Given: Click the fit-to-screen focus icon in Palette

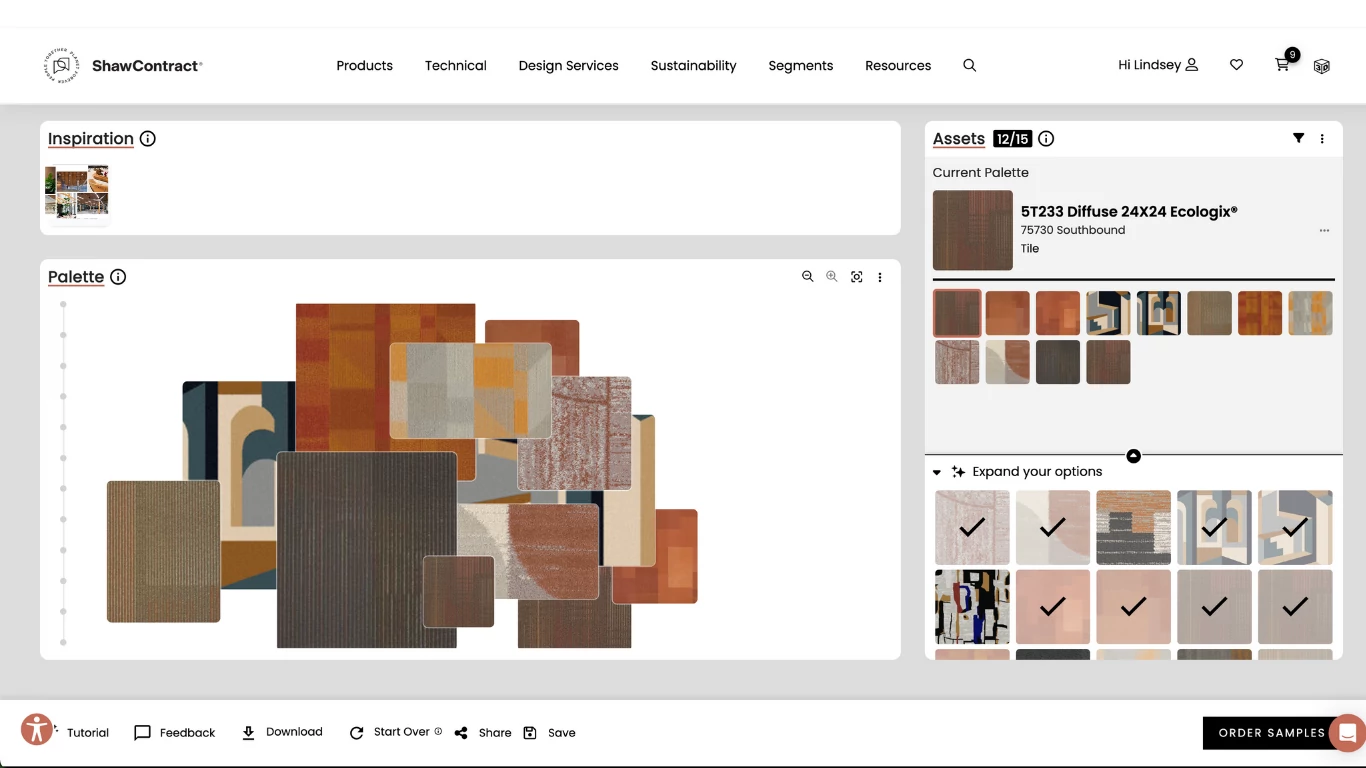Looking at the screenshot, I should tap(857, 276).
